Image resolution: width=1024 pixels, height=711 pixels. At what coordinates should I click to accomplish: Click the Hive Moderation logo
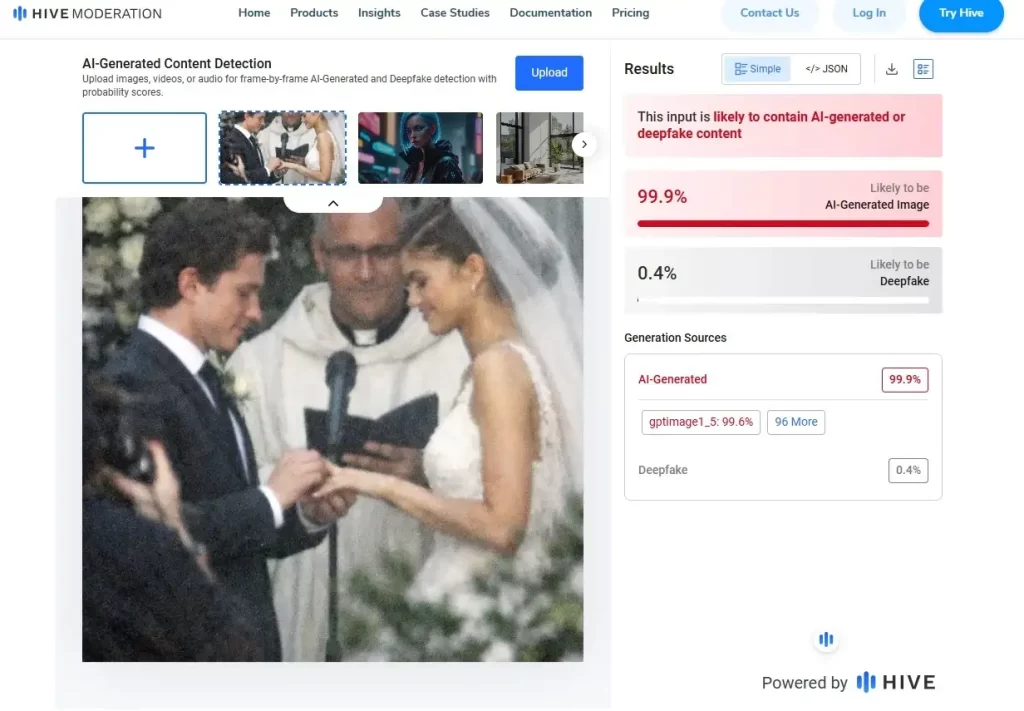pos(87,14)
